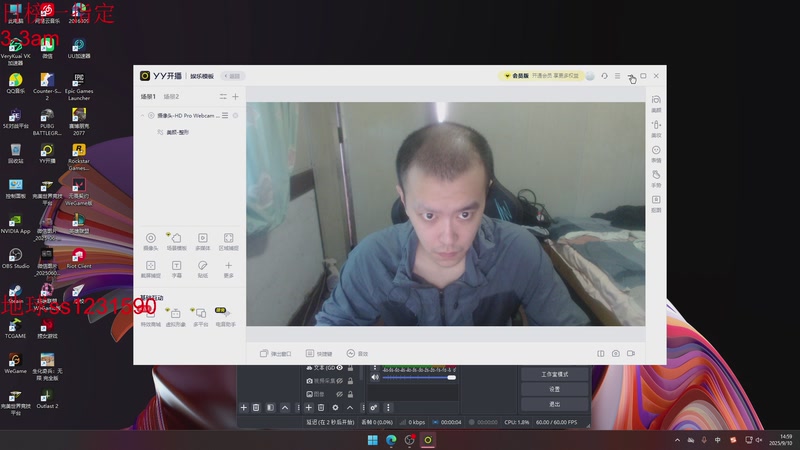Screen dimensions: 800x450
Task: Add a 字幕 subtitle source
Action: click(x=177, y=269)
